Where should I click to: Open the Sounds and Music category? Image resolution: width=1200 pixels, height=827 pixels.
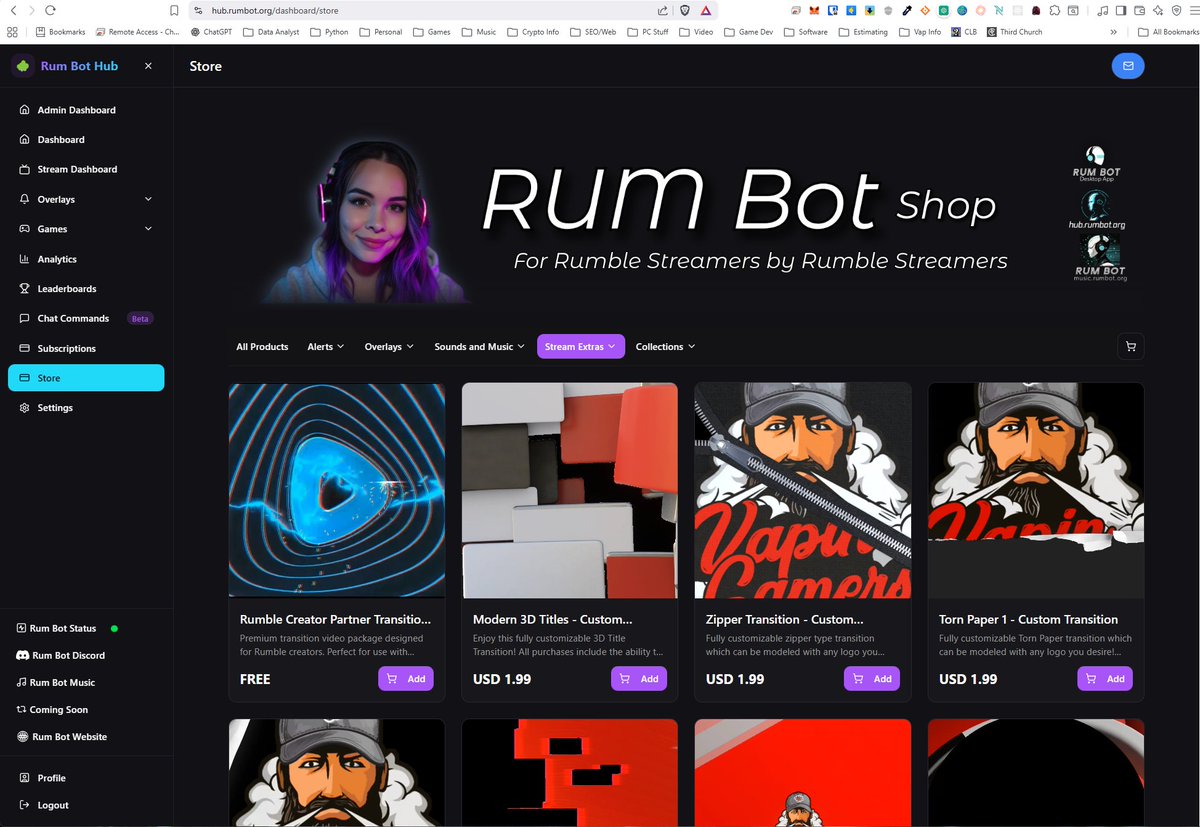478,346
